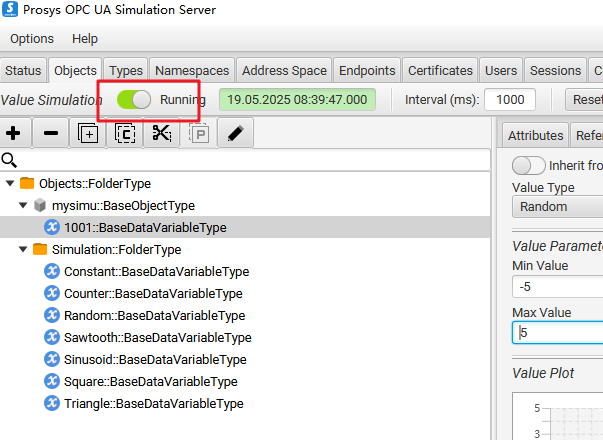This screenshot has height=440, width=603.
Task: Select Sinusoid::BaseDataVariableType row
Action: click(x=245, y=359)
